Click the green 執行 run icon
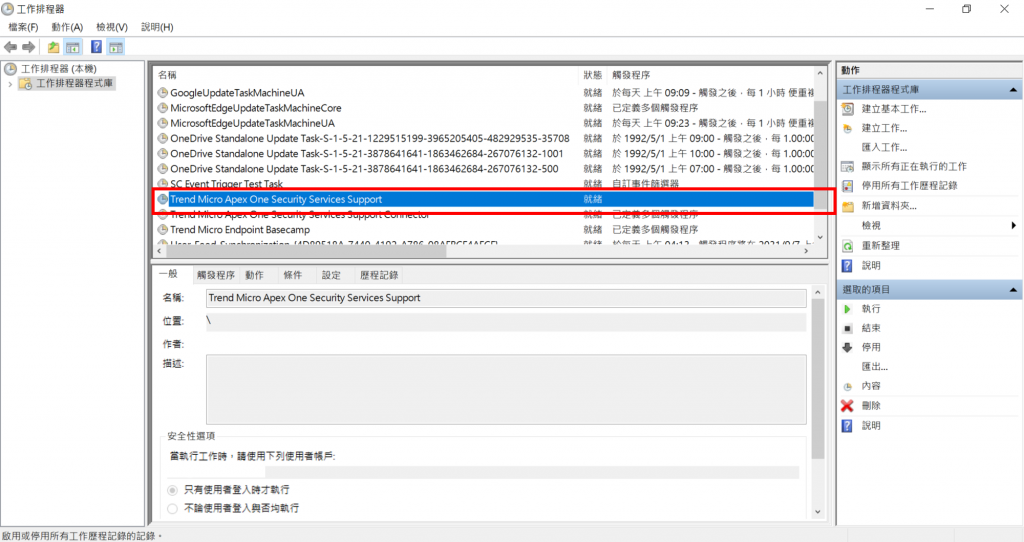Viewport: 1024px width, 542px height. (848, 309)
